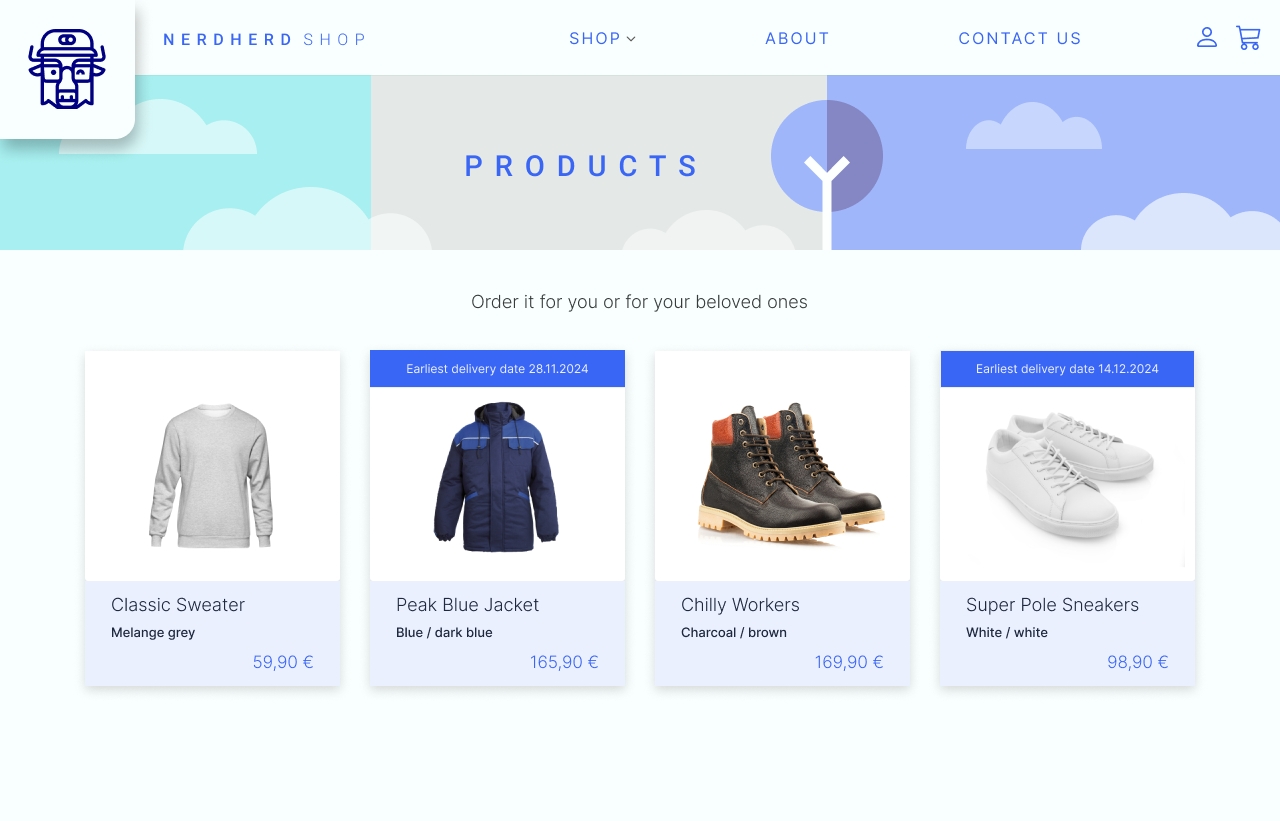This screenshot has width=1280, height=821.
Task: Click the PRODUCTS heading in the banner
Action: 583,166
